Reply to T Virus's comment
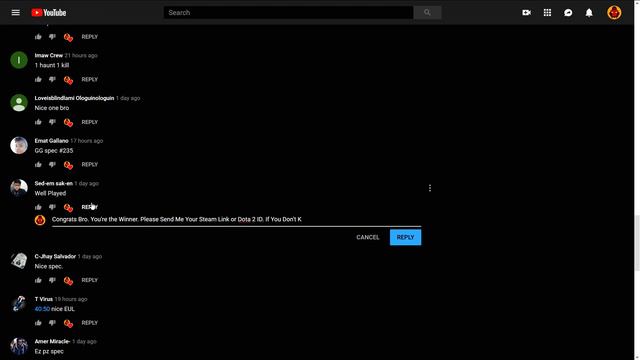This screenshot has width=640, height=360. pyautogui.click(x=89, y=323)
